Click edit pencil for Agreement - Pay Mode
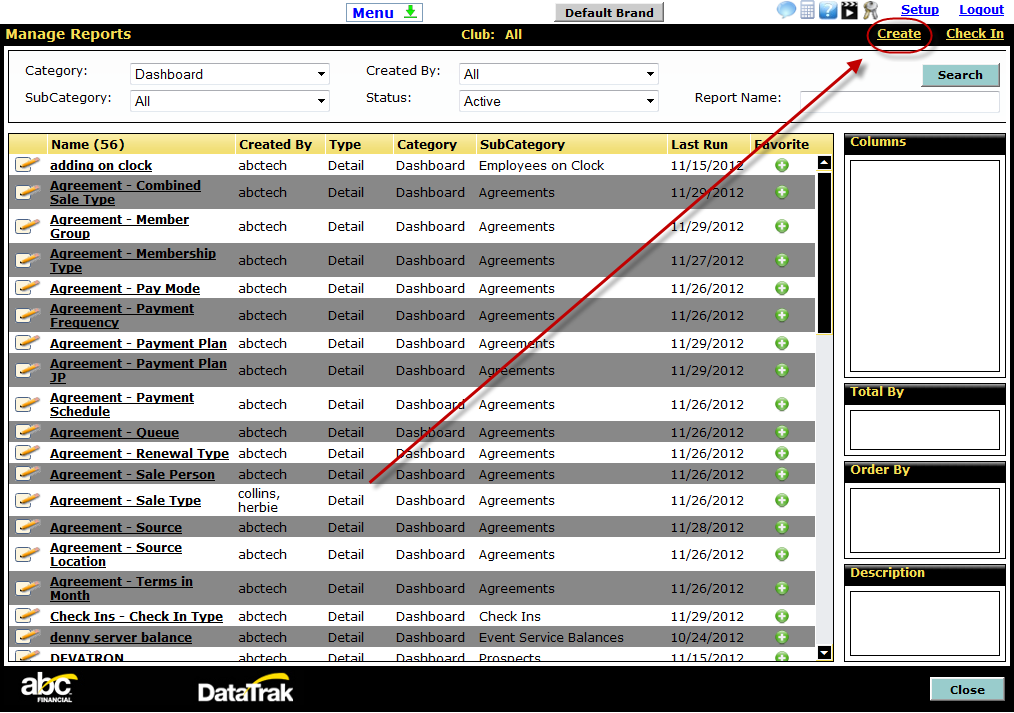This screenshot has width=1014, height=713. tap(28, 288)
